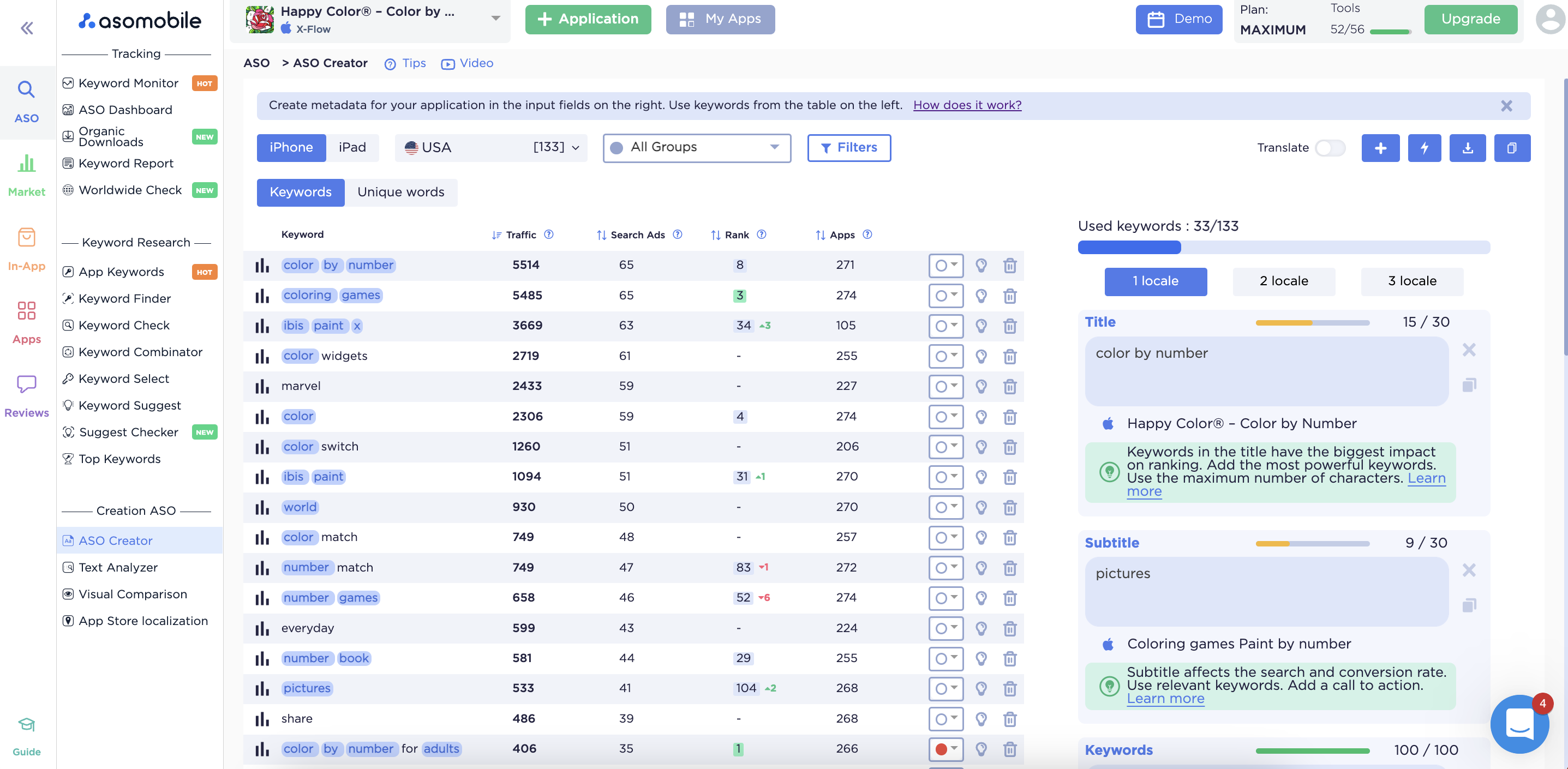
Task: Delete the 'marvel' keyword with the trash icon
Action: coord(1010,386)
